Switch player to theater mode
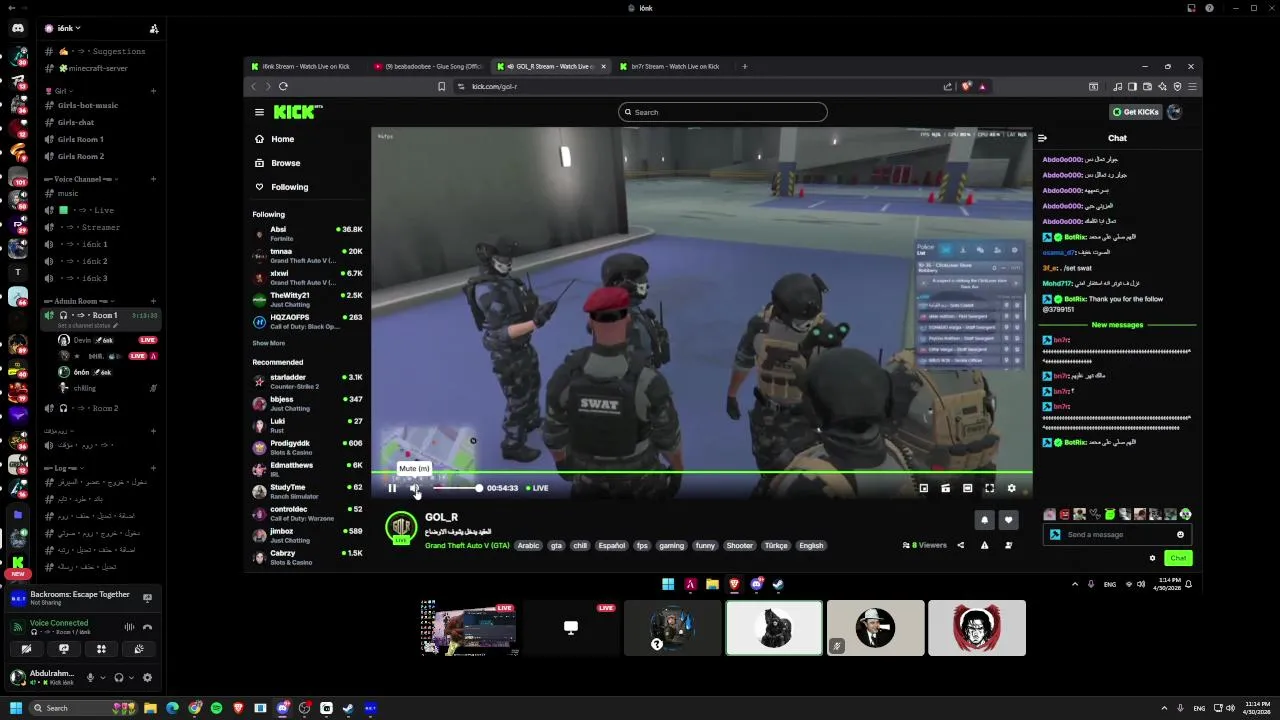The image size is (1280, 720). tap(967, 488)
